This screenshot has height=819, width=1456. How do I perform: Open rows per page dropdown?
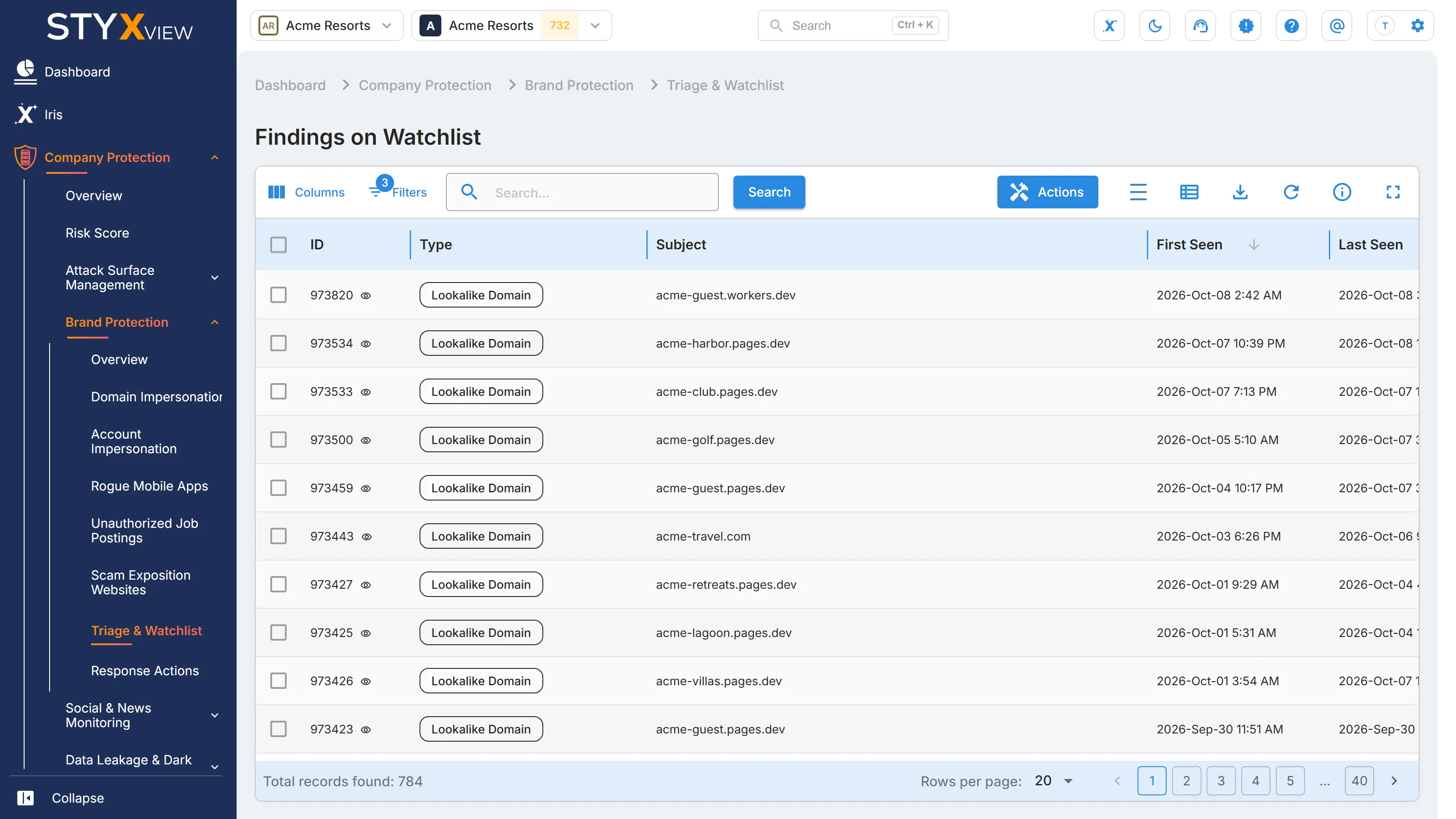[x=1054, y=781]
